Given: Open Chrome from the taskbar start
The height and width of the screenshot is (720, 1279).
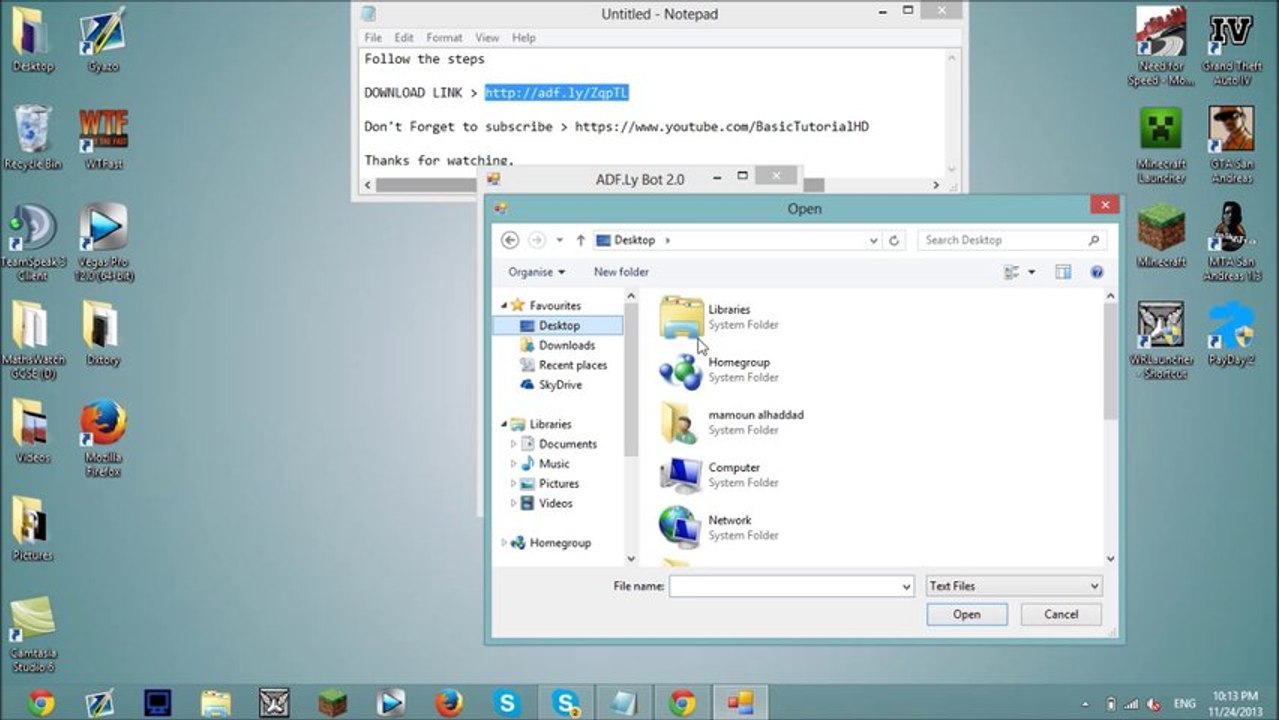Looking at the screenshot, I should pyautogui.click(x=41, y=703).
